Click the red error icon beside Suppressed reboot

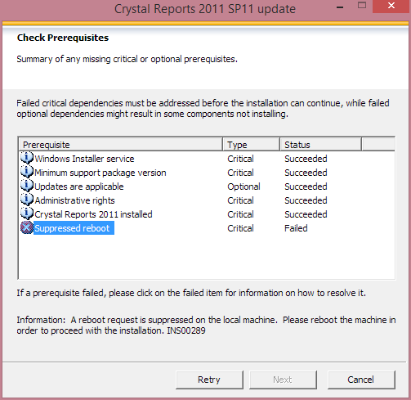coord(27,228)
